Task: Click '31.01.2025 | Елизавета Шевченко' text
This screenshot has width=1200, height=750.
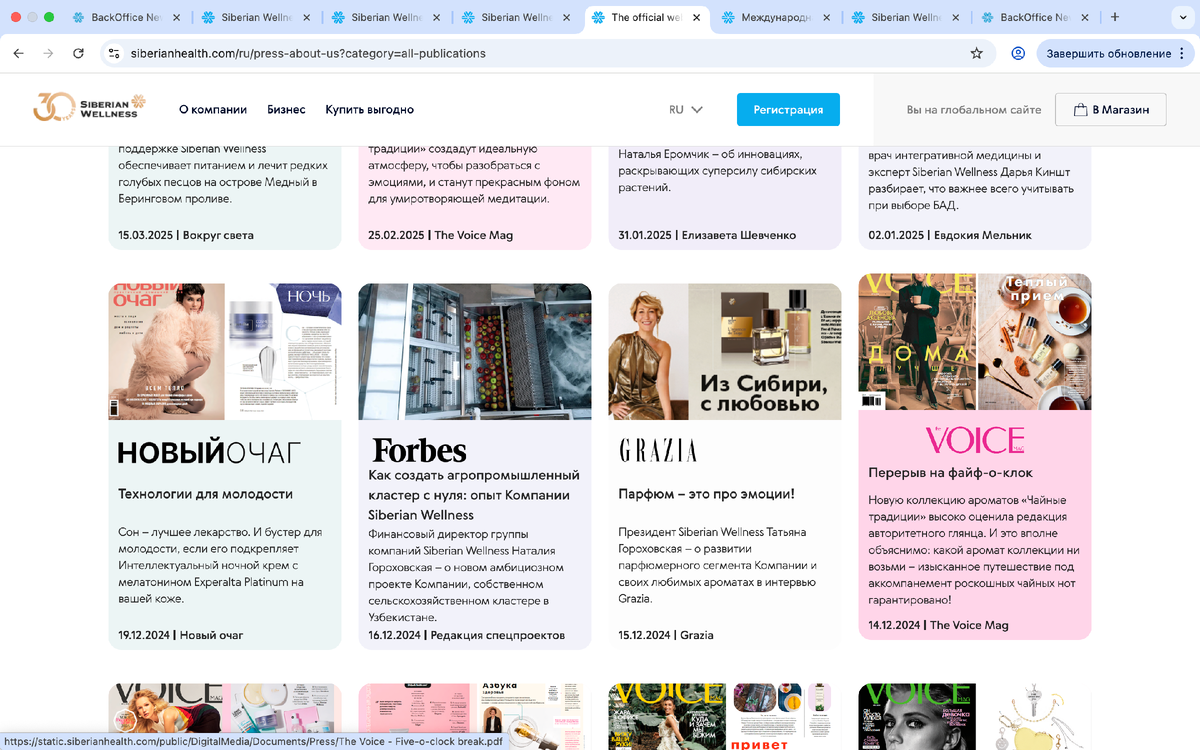Action: 707,235
